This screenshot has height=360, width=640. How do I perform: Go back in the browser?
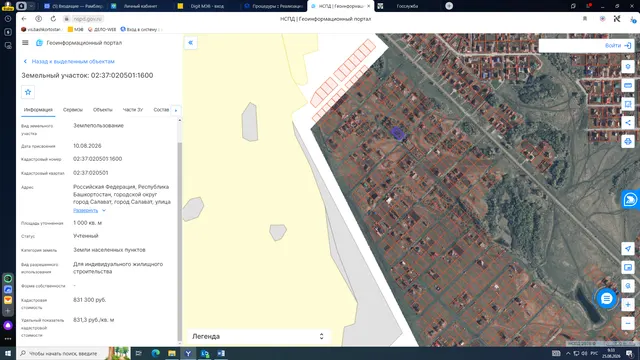[x=24, y=19]
